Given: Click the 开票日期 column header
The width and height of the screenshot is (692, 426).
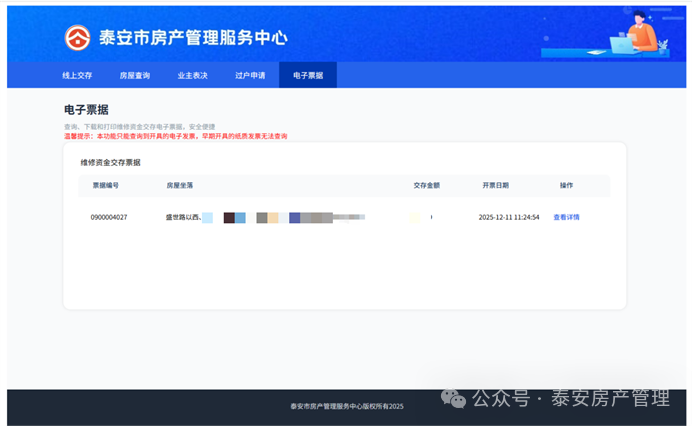Looking at the screenshot, I should pos(495,185).
